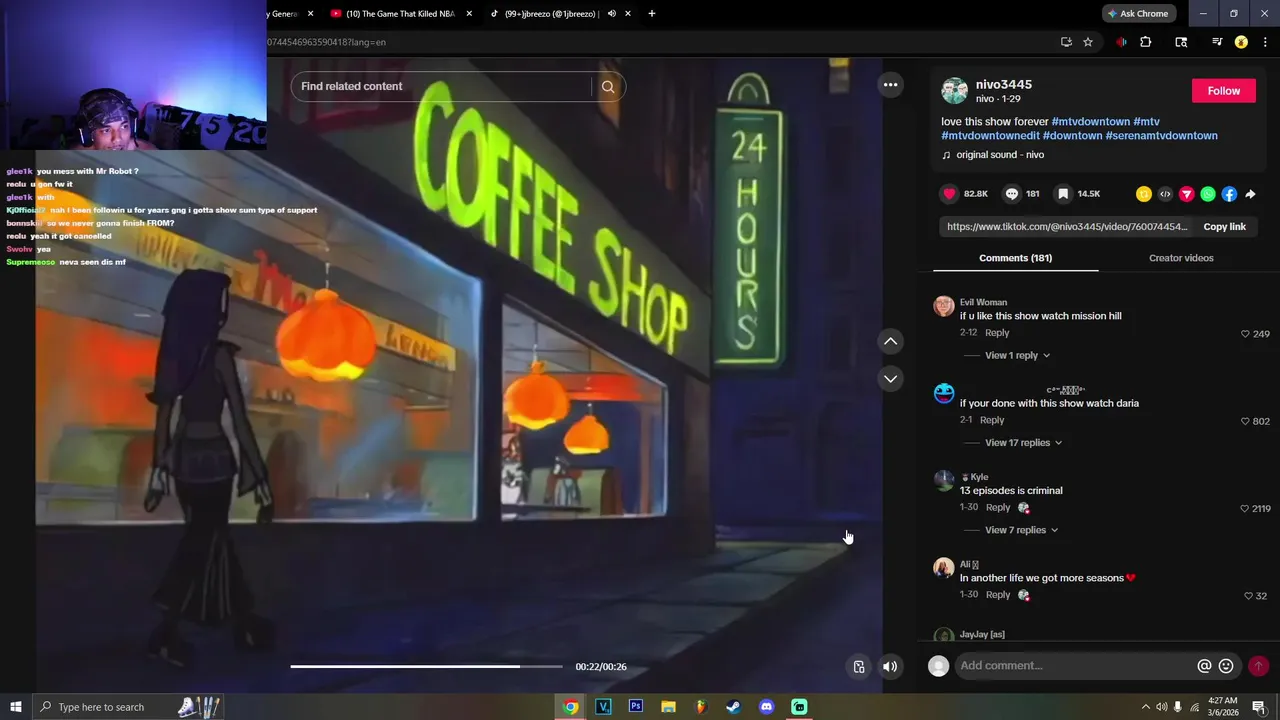
Task: Open Photoshop from the taskbar
Action: pyautogui.click(x=635, y=707)
